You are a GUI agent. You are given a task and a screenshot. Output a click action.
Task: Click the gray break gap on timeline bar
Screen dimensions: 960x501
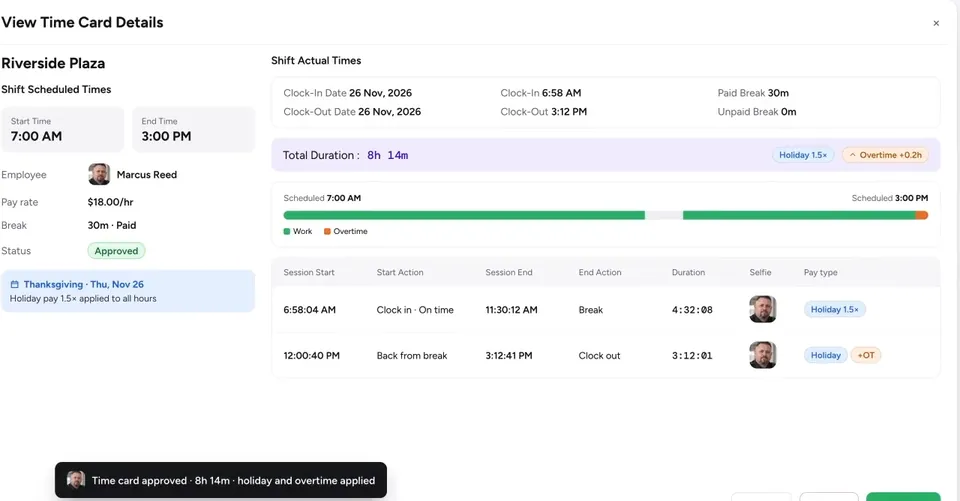pos(664,215)
